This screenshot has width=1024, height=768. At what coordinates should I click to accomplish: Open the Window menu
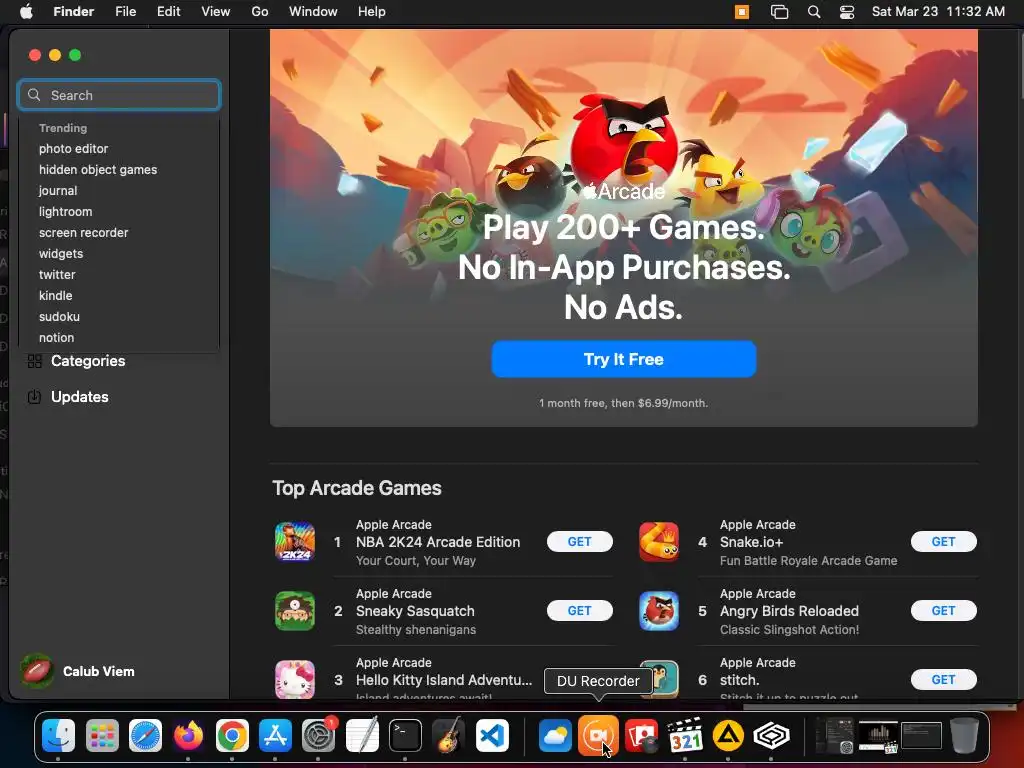pos(313,12)
